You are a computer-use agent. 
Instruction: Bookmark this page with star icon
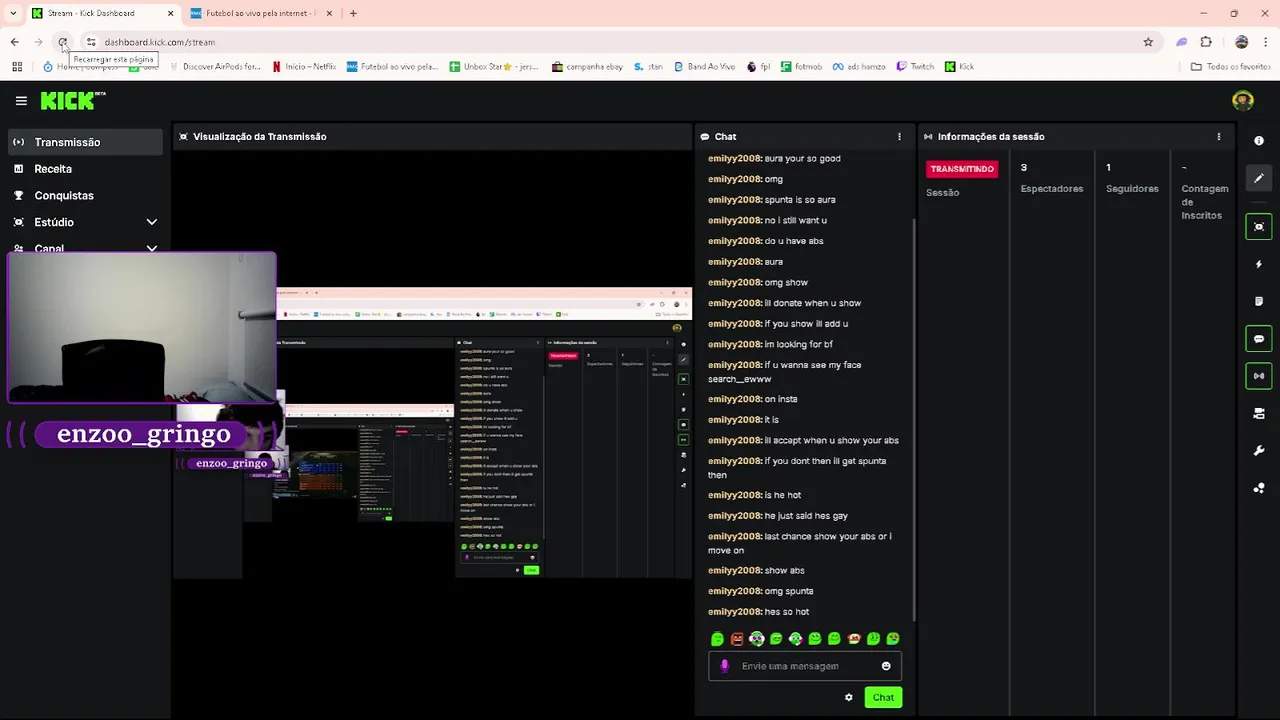[1148, 42]
